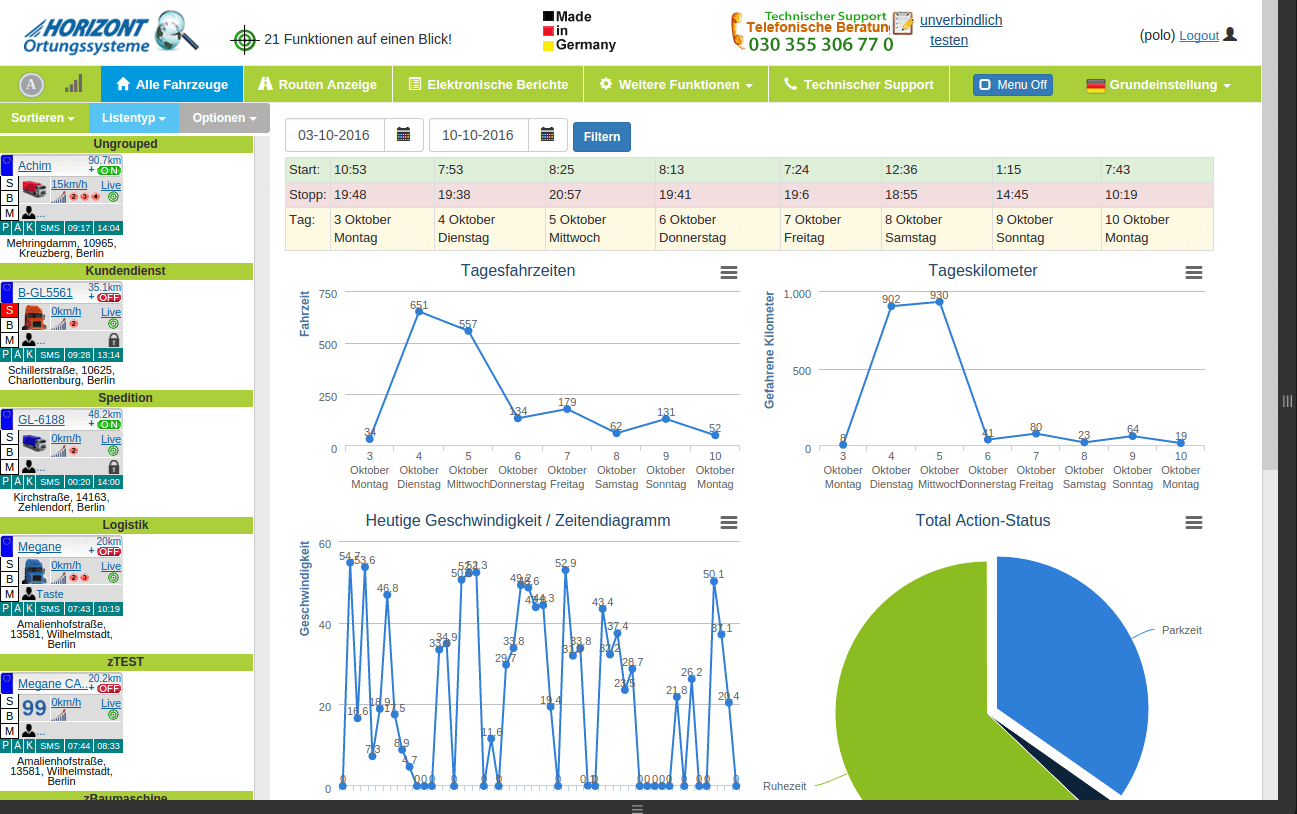
Task: Click Megane CA green live target icon
Action: 114,716
